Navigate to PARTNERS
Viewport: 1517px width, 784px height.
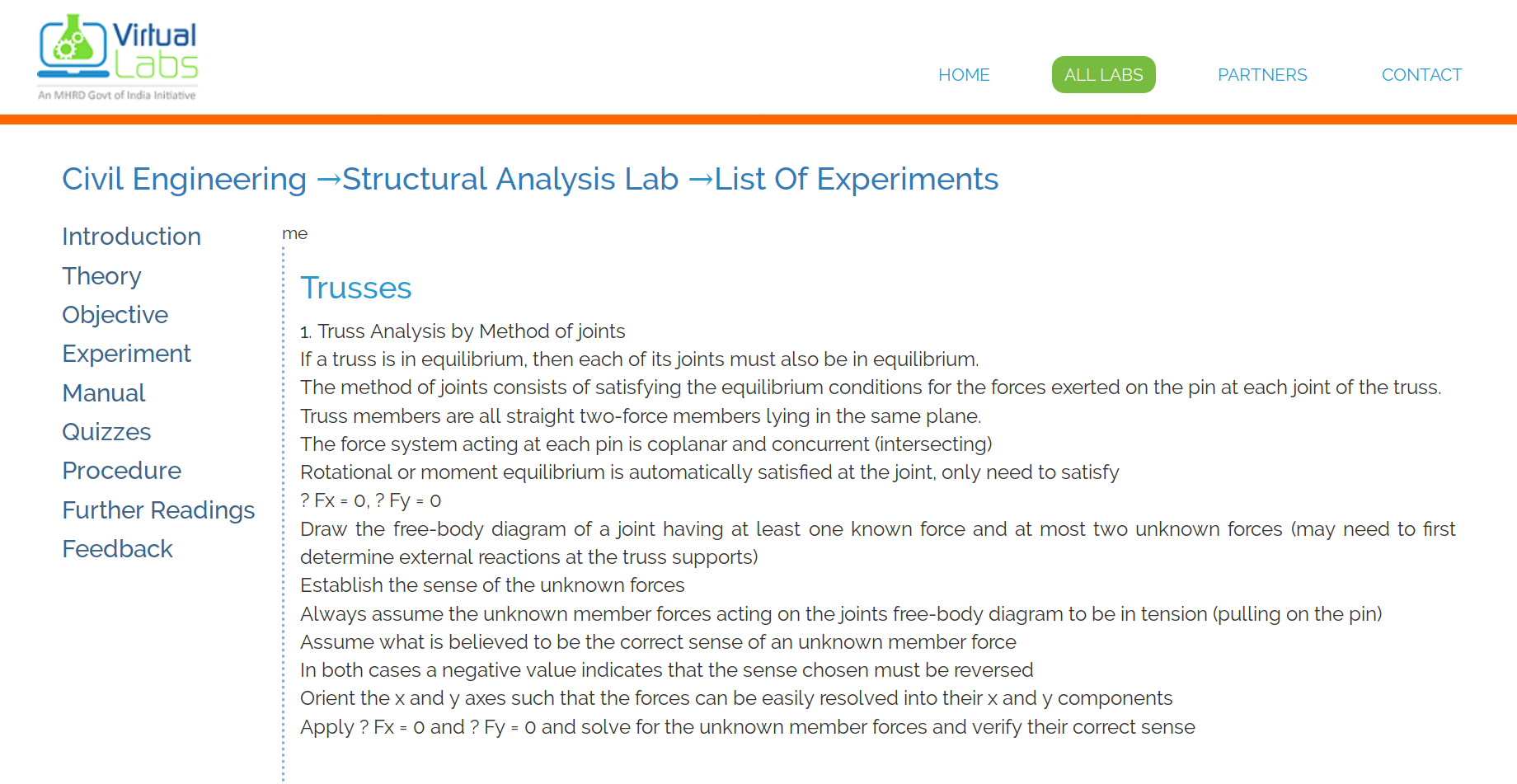pos(1261,74)
